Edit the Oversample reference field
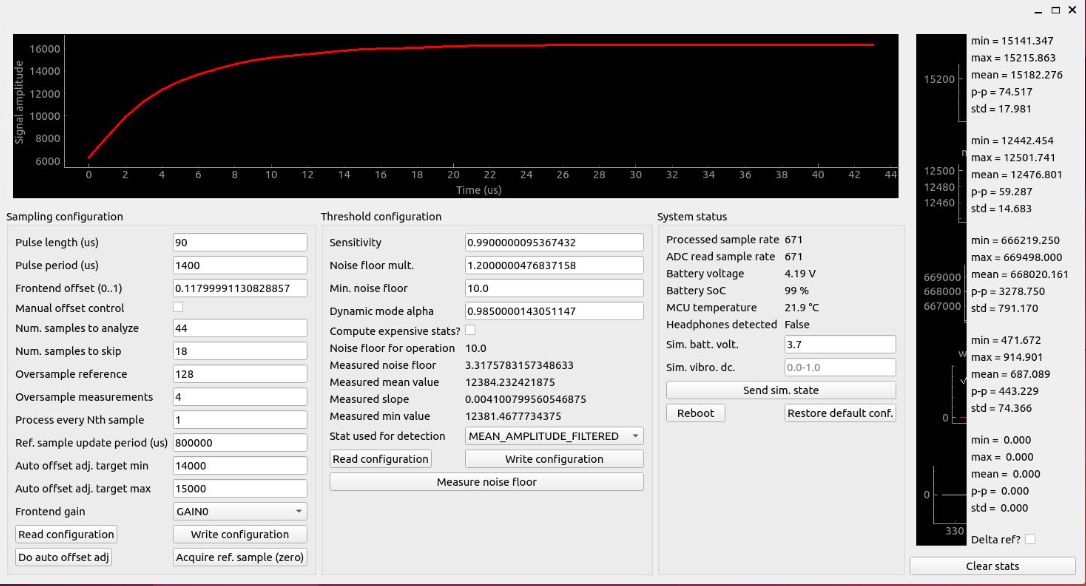The image size is (1086, 586). (x=240, y=374)
